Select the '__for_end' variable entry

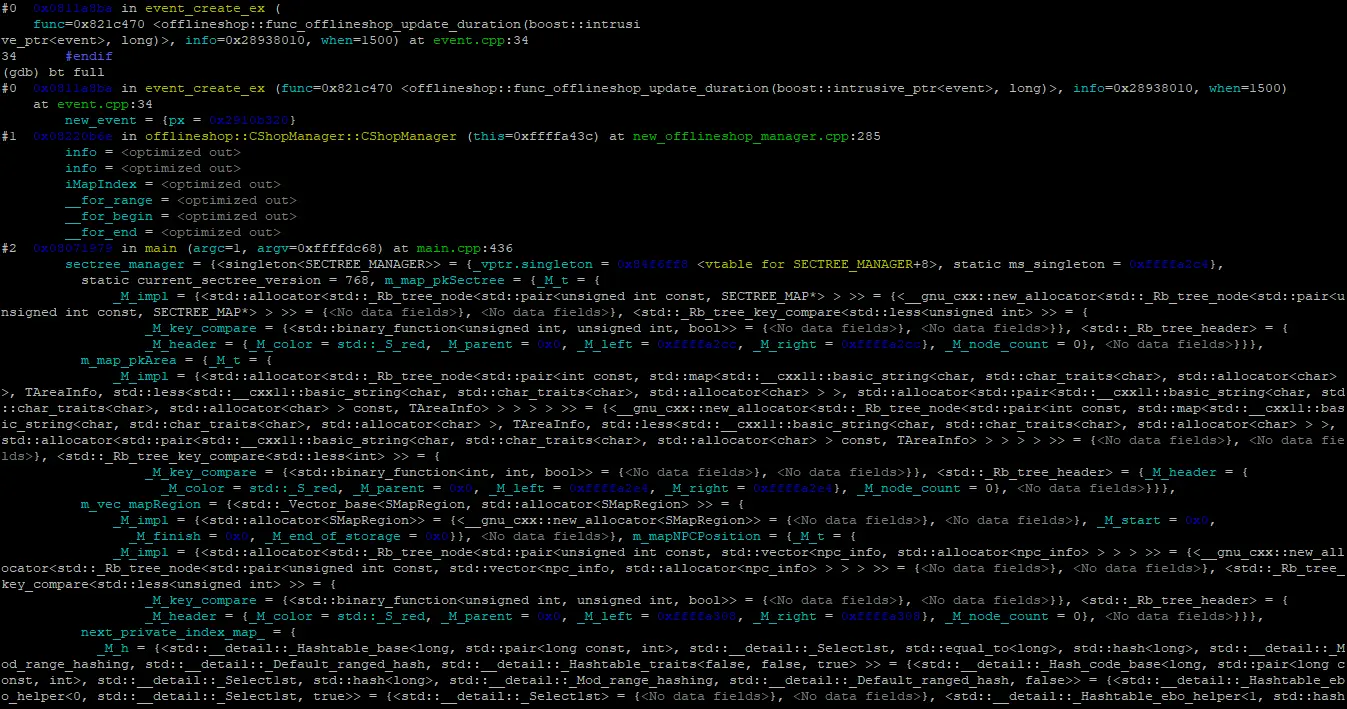click(x=173, y=232)
